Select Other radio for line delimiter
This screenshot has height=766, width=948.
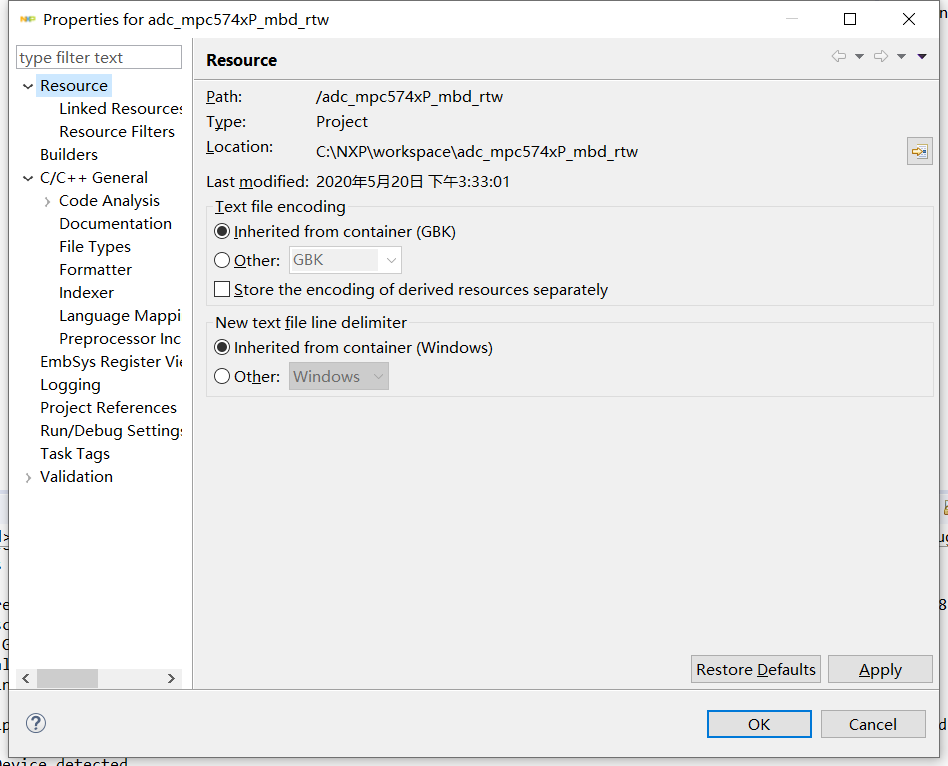tap(222, 377)
